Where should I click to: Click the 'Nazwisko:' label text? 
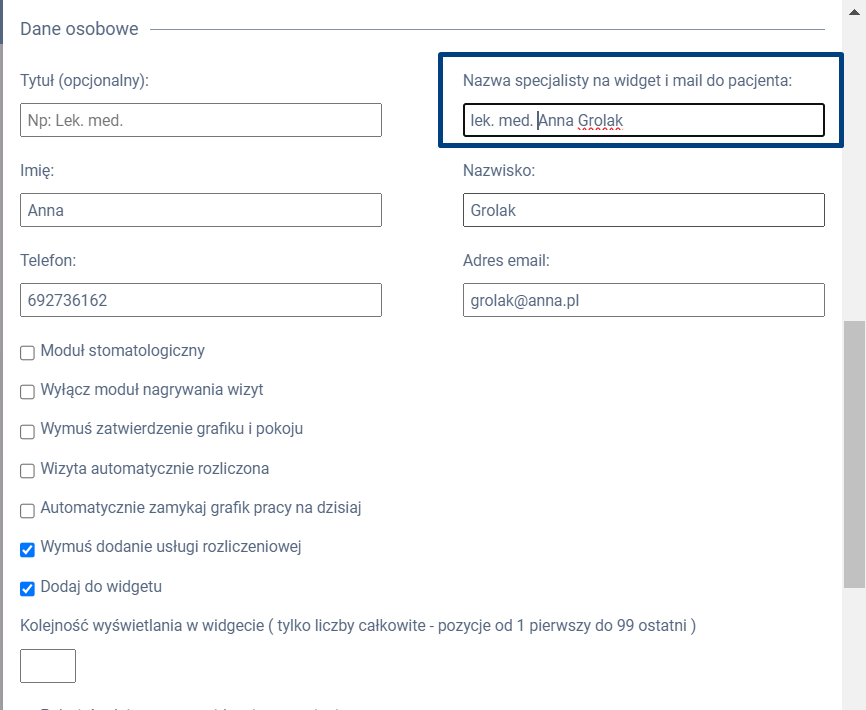(x=499, y=171)
